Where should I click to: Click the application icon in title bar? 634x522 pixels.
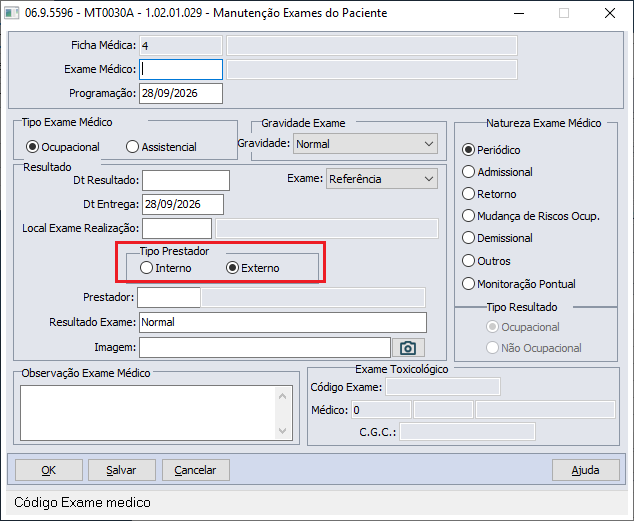tap(11, 13)
